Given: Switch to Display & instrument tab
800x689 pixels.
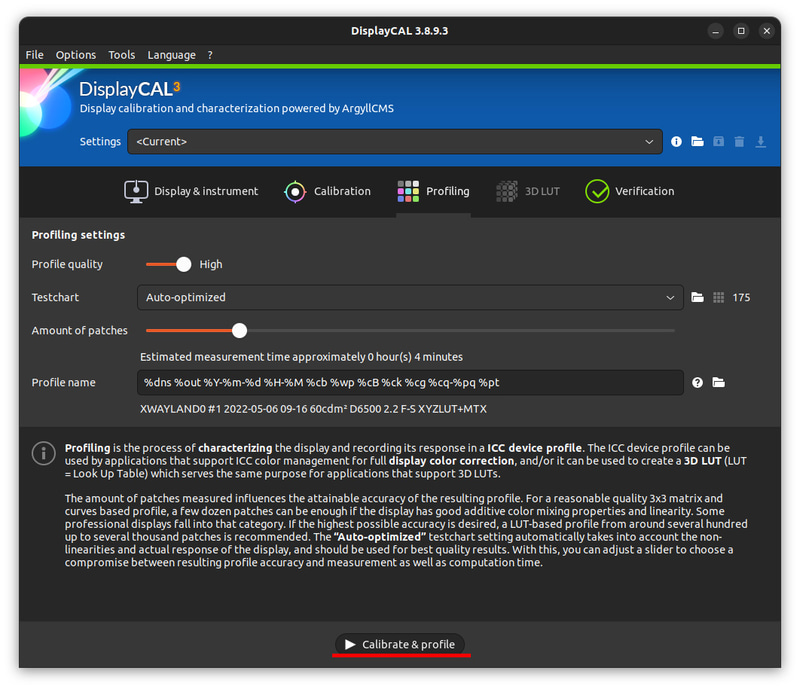Looking at the screenshot, I should click(191, 191).
